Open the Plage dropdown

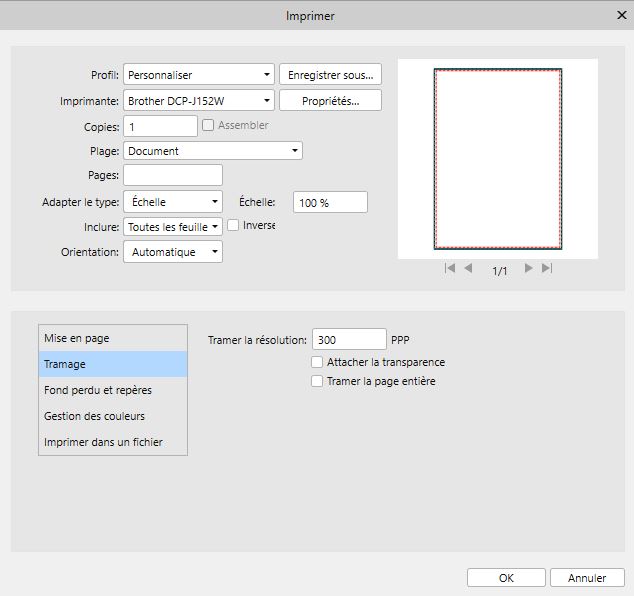[213, 151]
